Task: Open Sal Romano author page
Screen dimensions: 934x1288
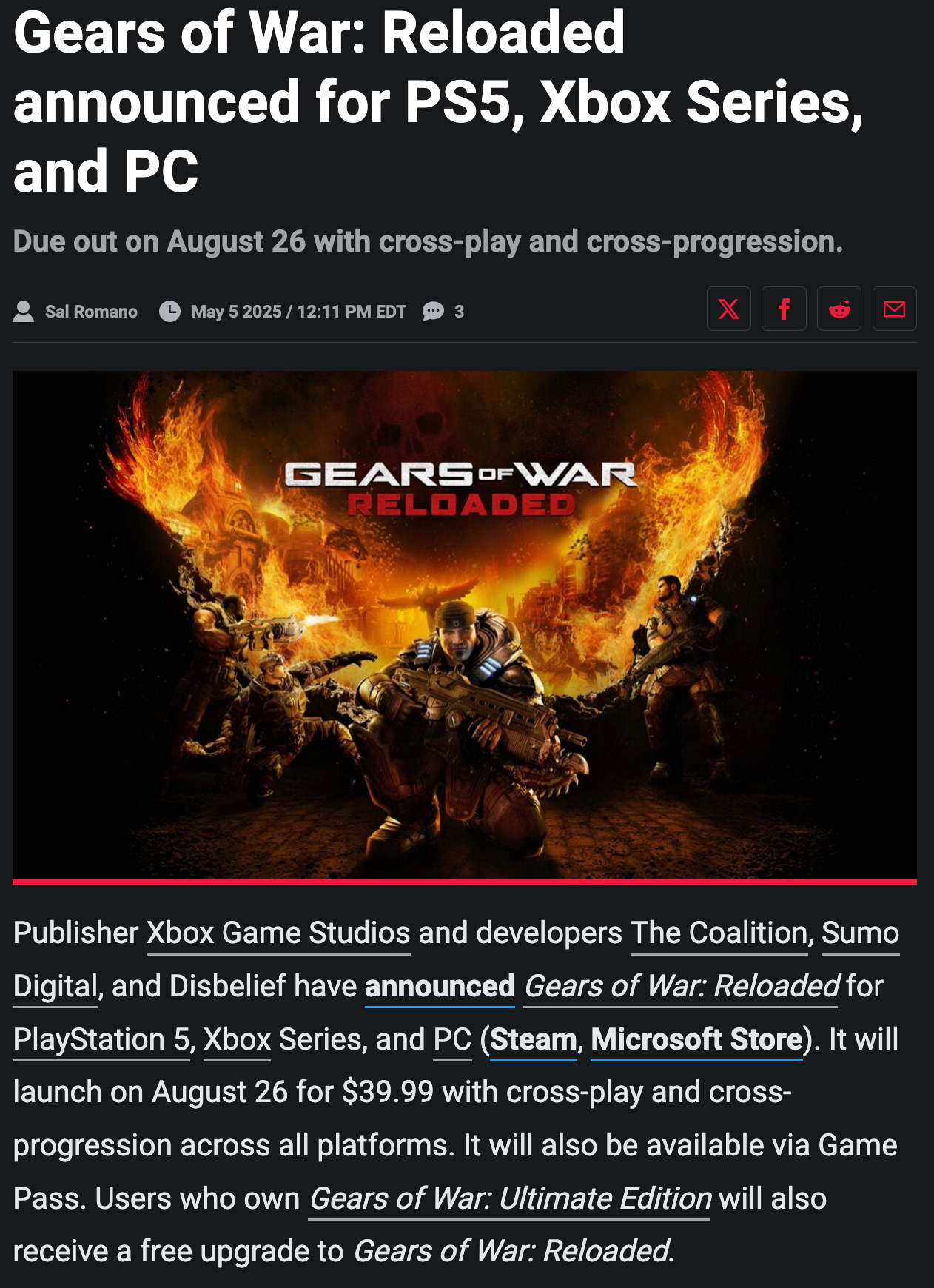Action: point(91,312)
